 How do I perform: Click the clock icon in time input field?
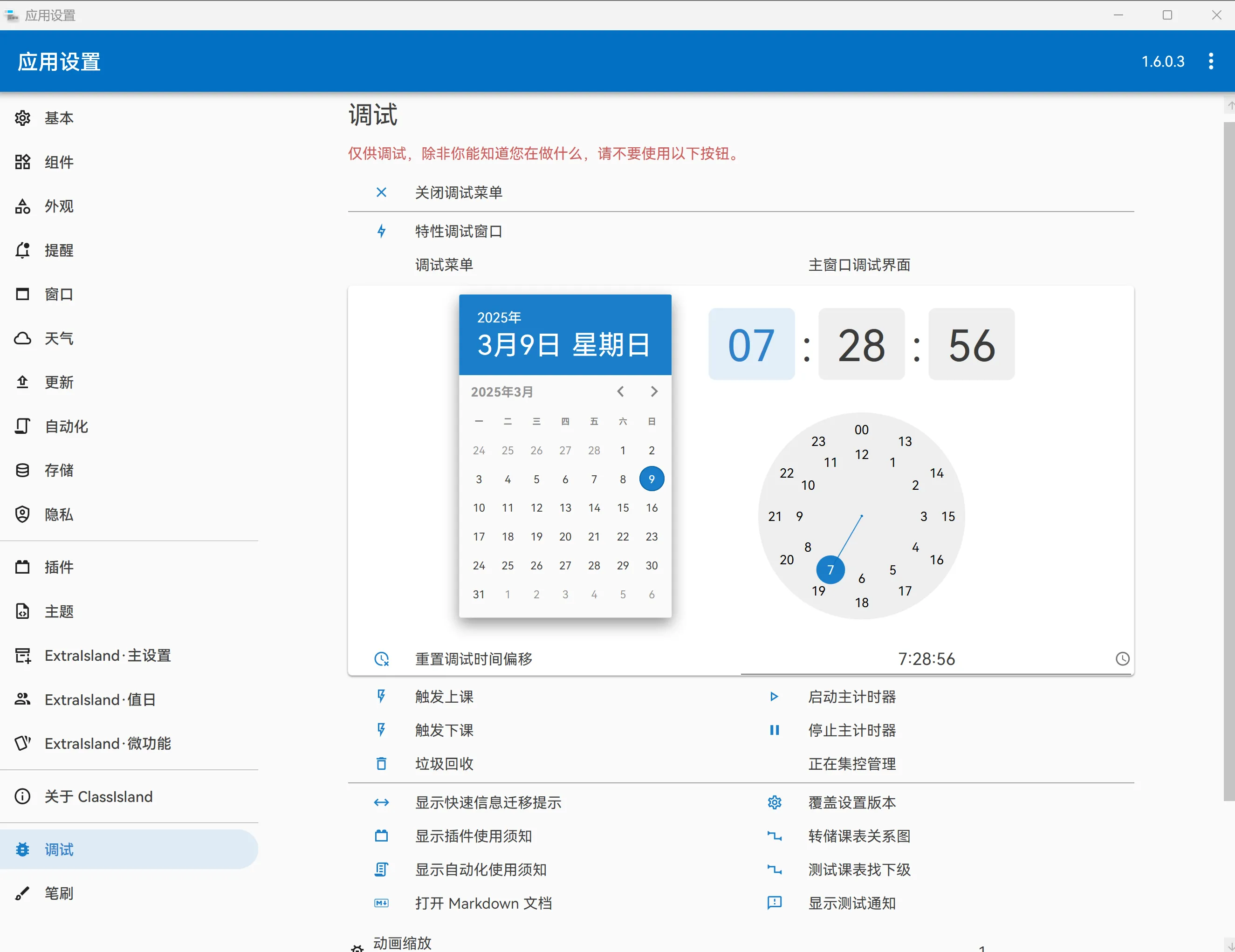(1123, 658)
